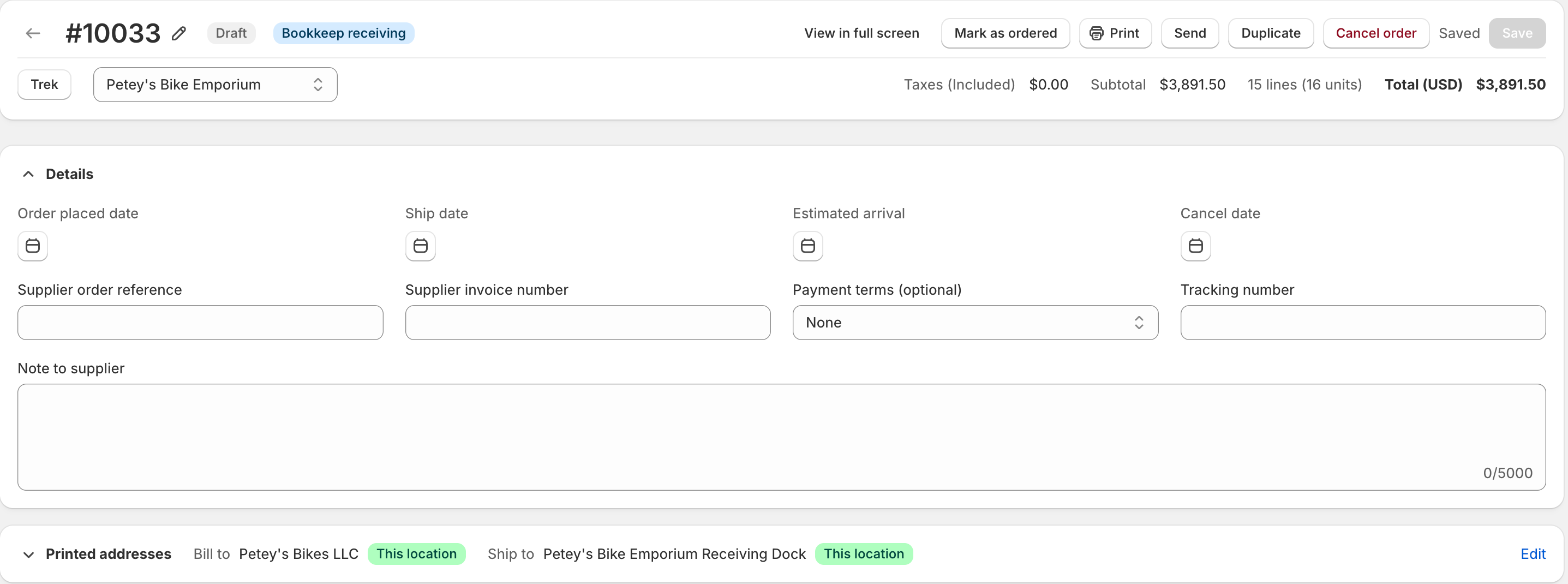Viewport: 1568px width, 584px height.
Task: Click the 15 lines (16 units) text
Action: [x=1305, y=85]
